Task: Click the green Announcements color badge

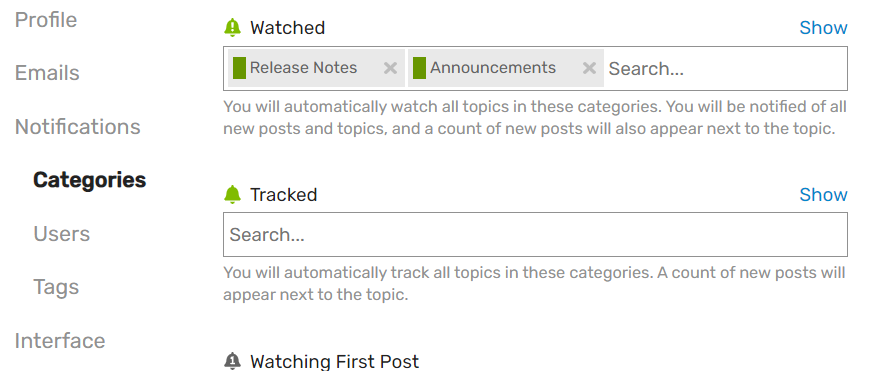Action: point(419,68)
